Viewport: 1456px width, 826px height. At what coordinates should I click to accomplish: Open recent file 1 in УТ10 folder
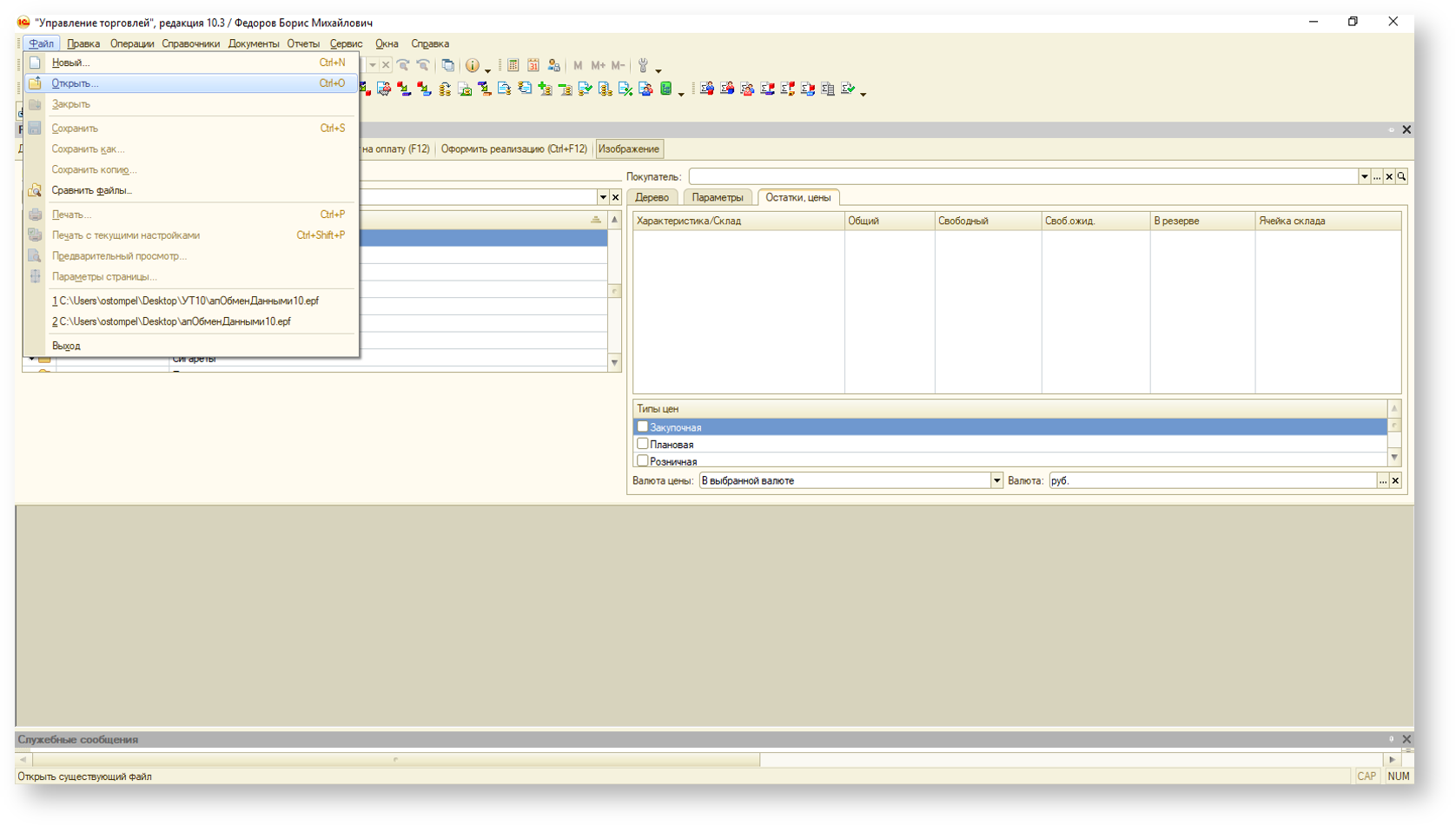tap(191, 301)
